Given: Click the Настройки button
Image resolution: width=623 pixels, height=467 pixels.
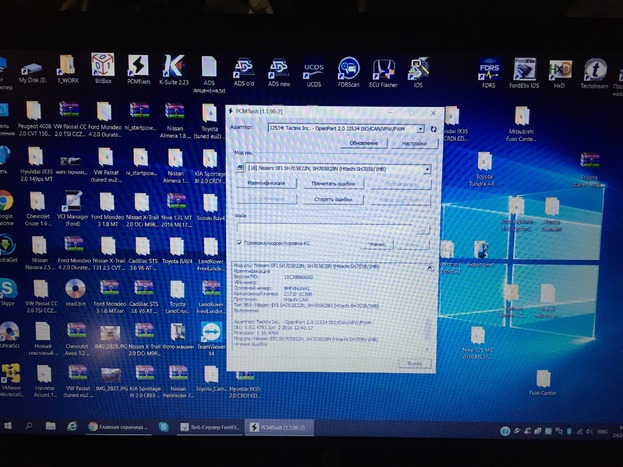Looking at the screenshot, I should pyautogui.click(x=413, y=143).
